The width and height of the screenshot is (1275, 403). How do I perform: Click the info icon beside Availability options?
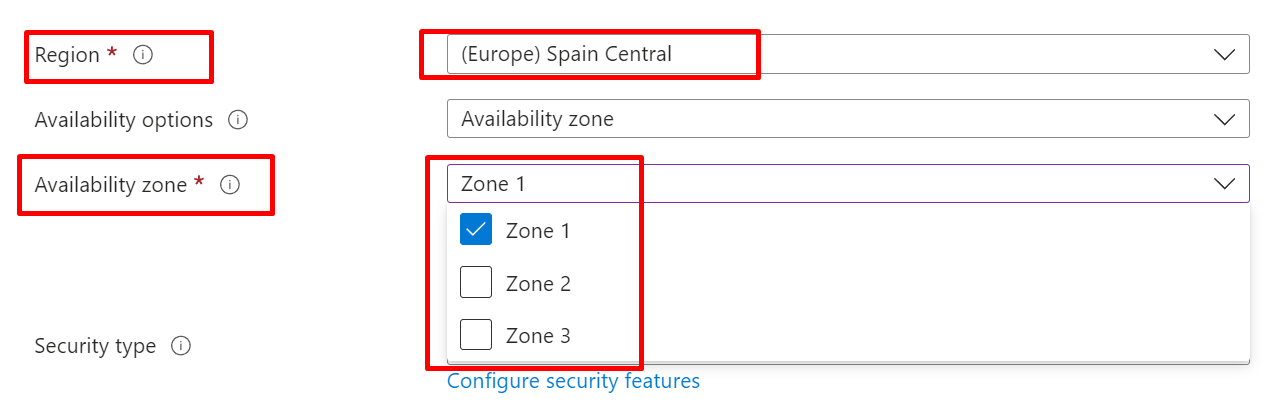238,120
